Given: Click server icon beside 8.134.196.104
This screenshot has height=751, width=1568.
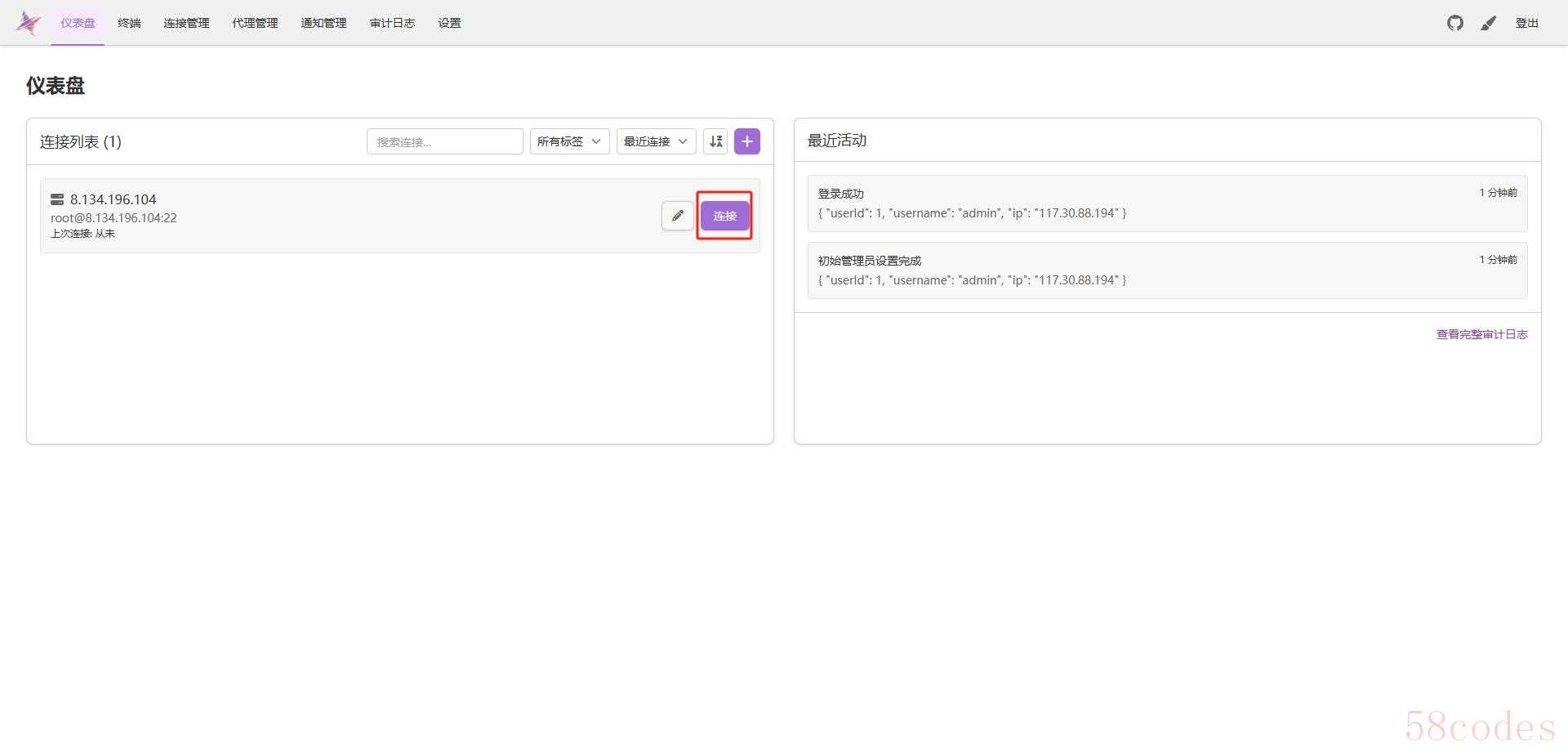Looking at the screenshot, I should point(57,199).
